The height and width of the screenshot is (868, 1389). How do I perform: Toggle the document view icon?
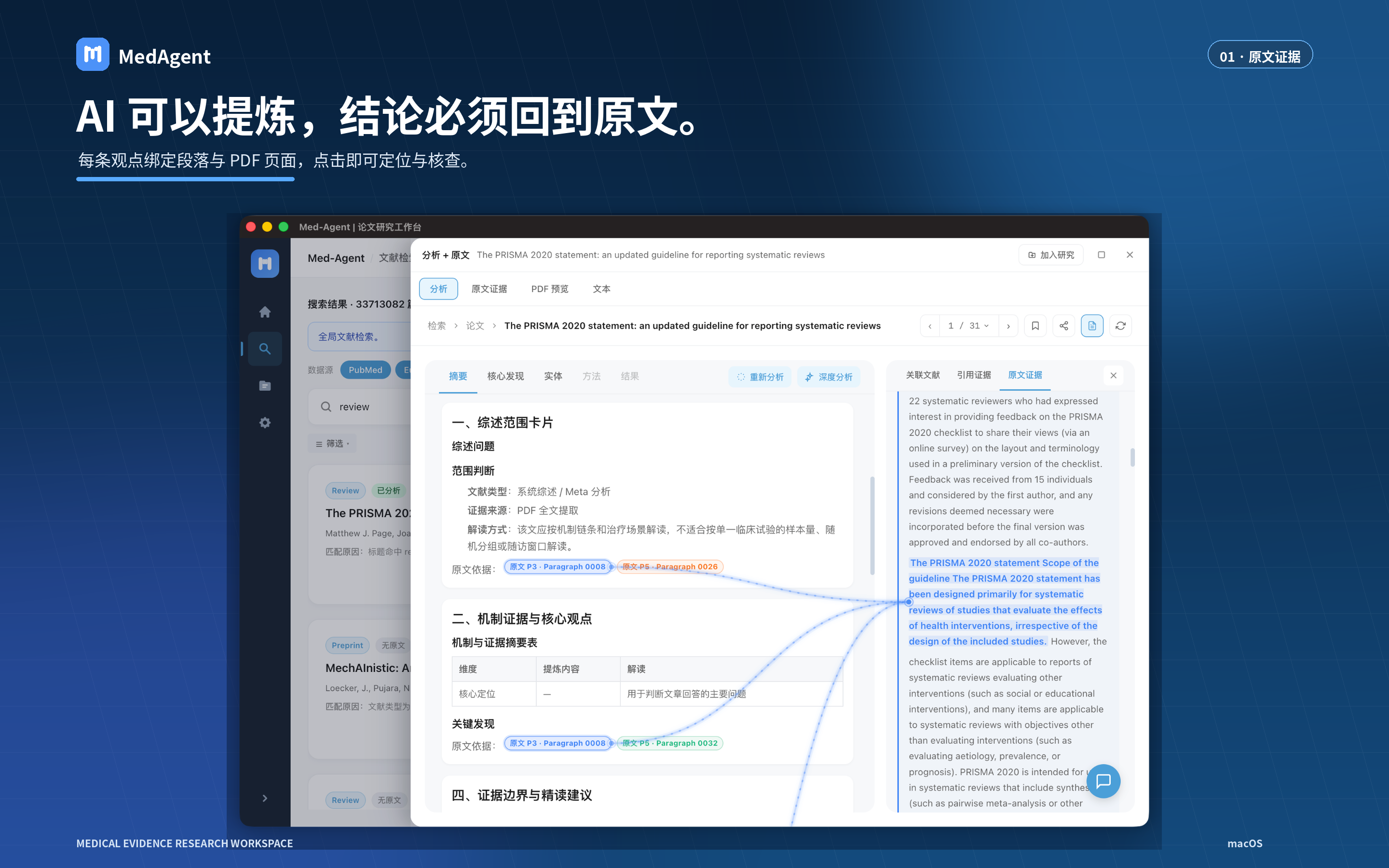(x=1092, y=325)
